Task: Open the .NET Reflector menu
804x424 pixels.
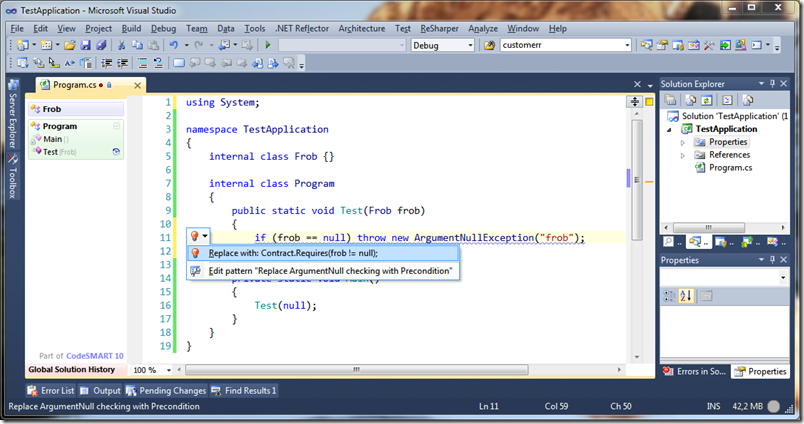Action: coord(302,29)
